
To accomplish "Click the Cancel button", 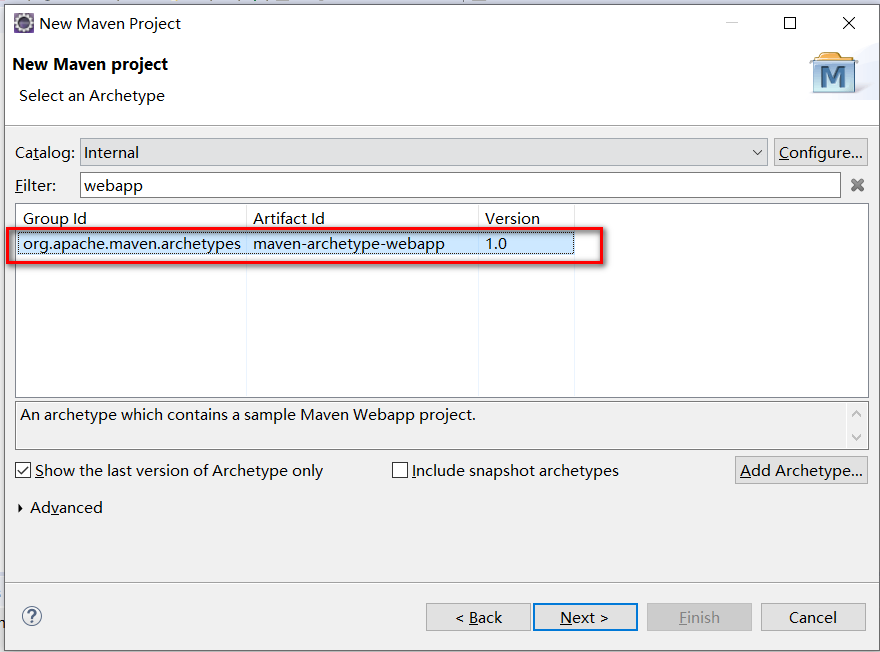I will 813,617.
